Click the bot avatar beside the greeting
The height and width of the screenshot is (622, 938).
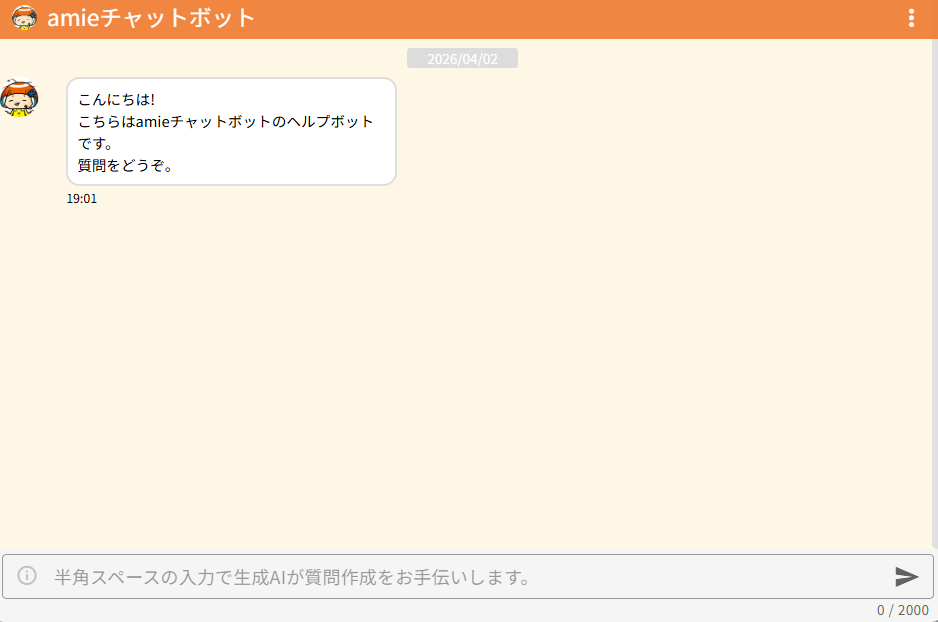point(19,99)
